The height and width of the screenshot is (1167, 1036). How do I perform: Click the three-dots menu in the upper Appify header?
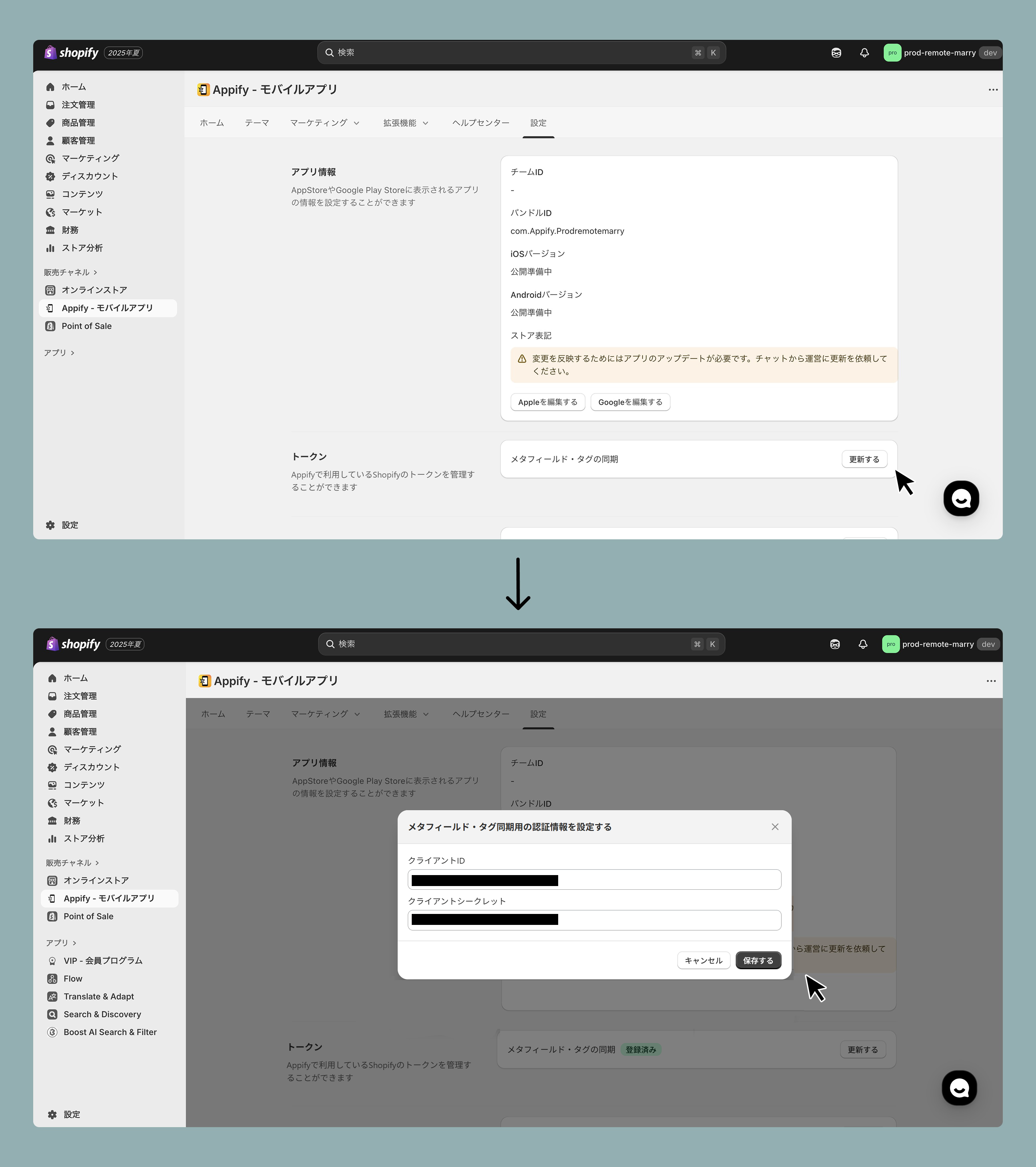coord(993,90)
